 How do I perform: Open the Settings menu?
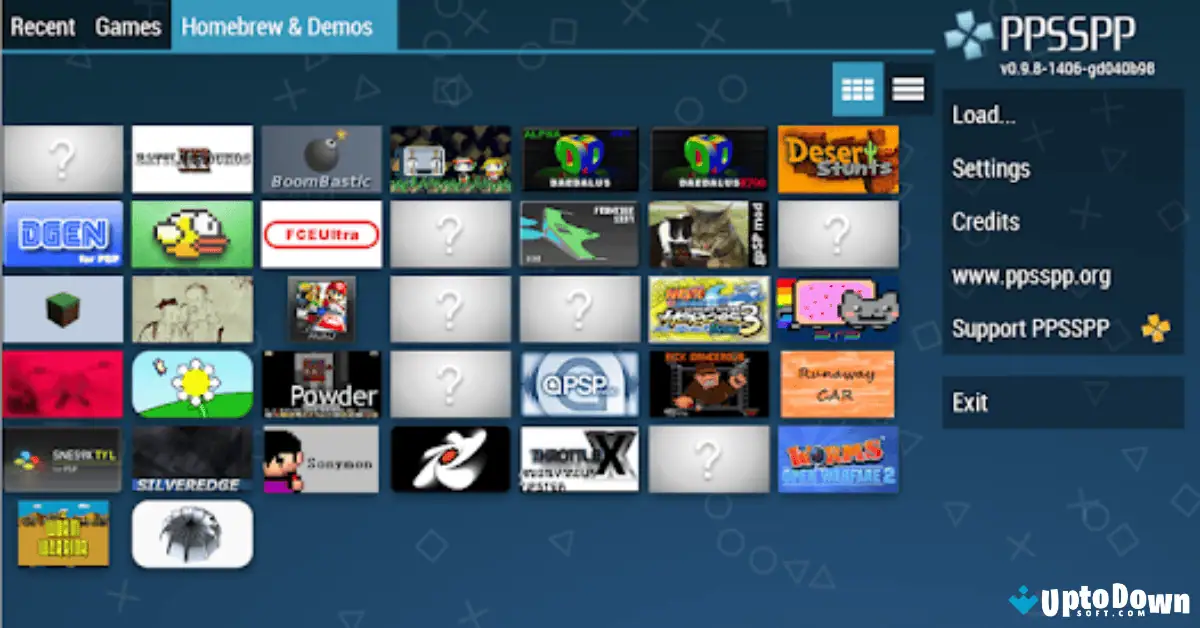pos(991,169)
